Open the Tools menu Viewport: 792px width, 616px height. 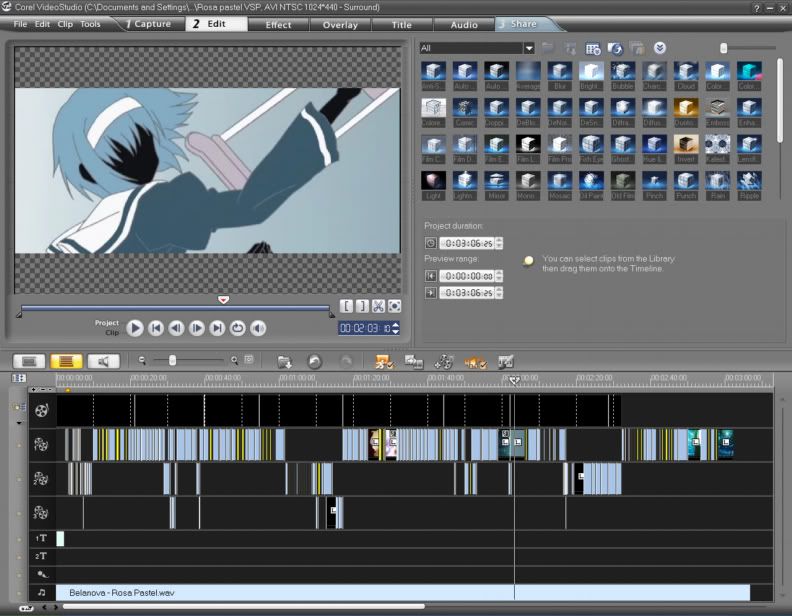click(90, 24)
